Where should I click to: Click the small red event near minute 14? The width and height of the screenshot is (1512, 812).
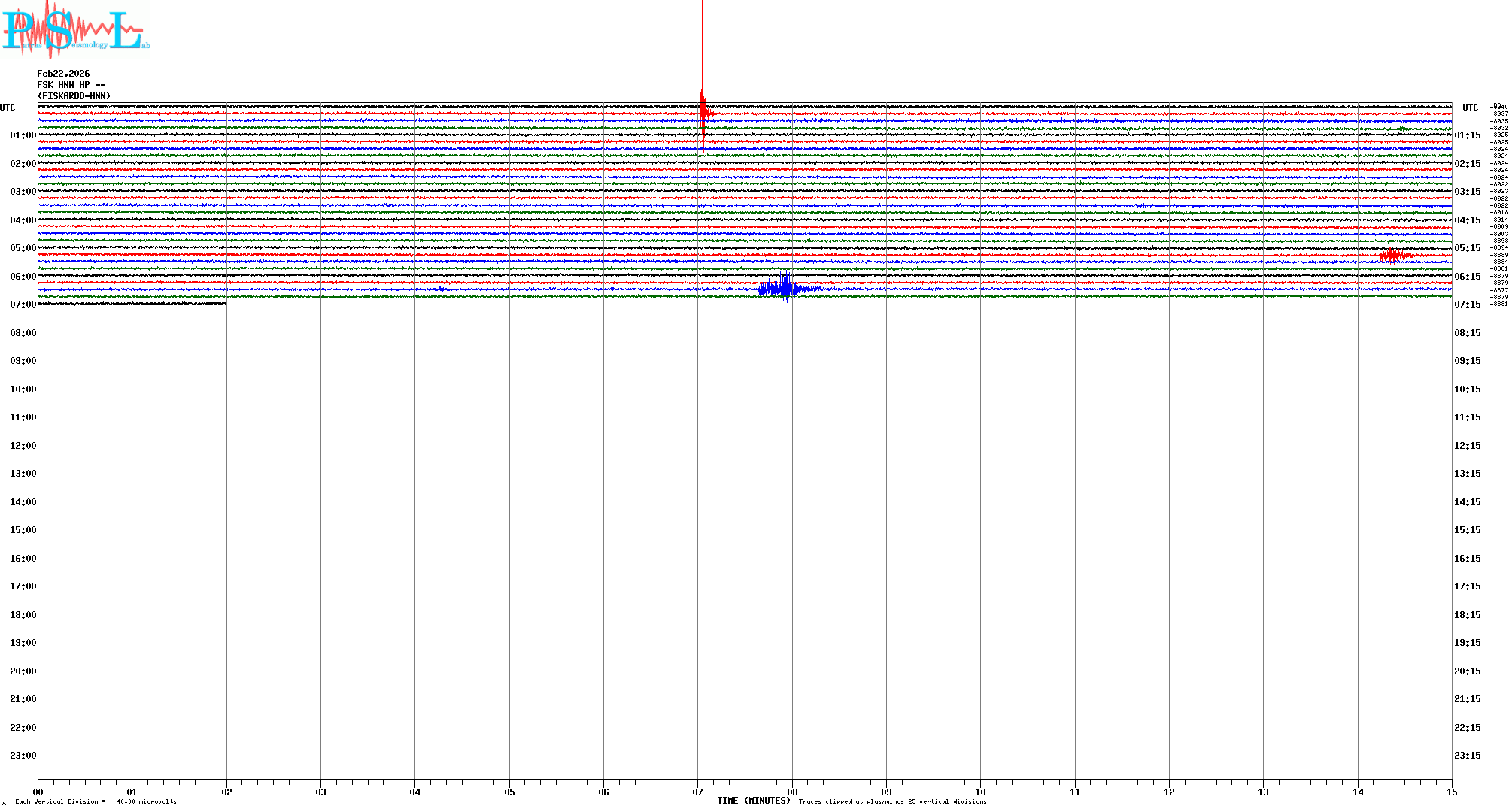pos(1392,255)
